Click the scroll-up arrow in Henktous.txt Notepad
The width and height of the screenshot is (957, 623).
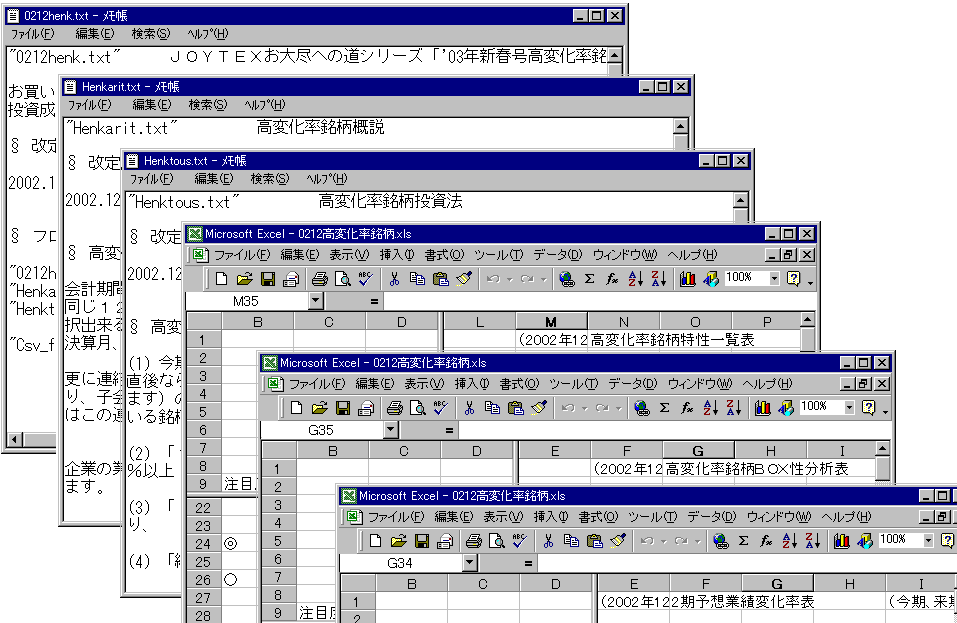[740, 200]
